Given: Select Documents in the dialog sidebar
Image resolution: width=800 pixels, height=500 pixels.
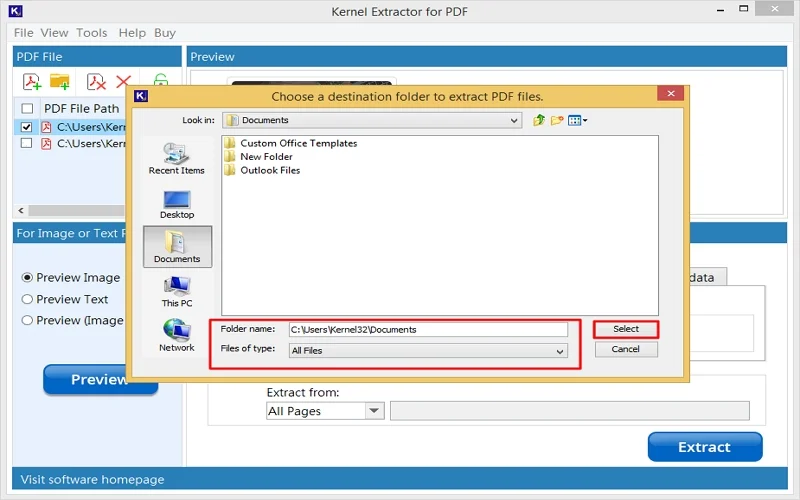Looking at the screenshot, I should click(177, 246).
